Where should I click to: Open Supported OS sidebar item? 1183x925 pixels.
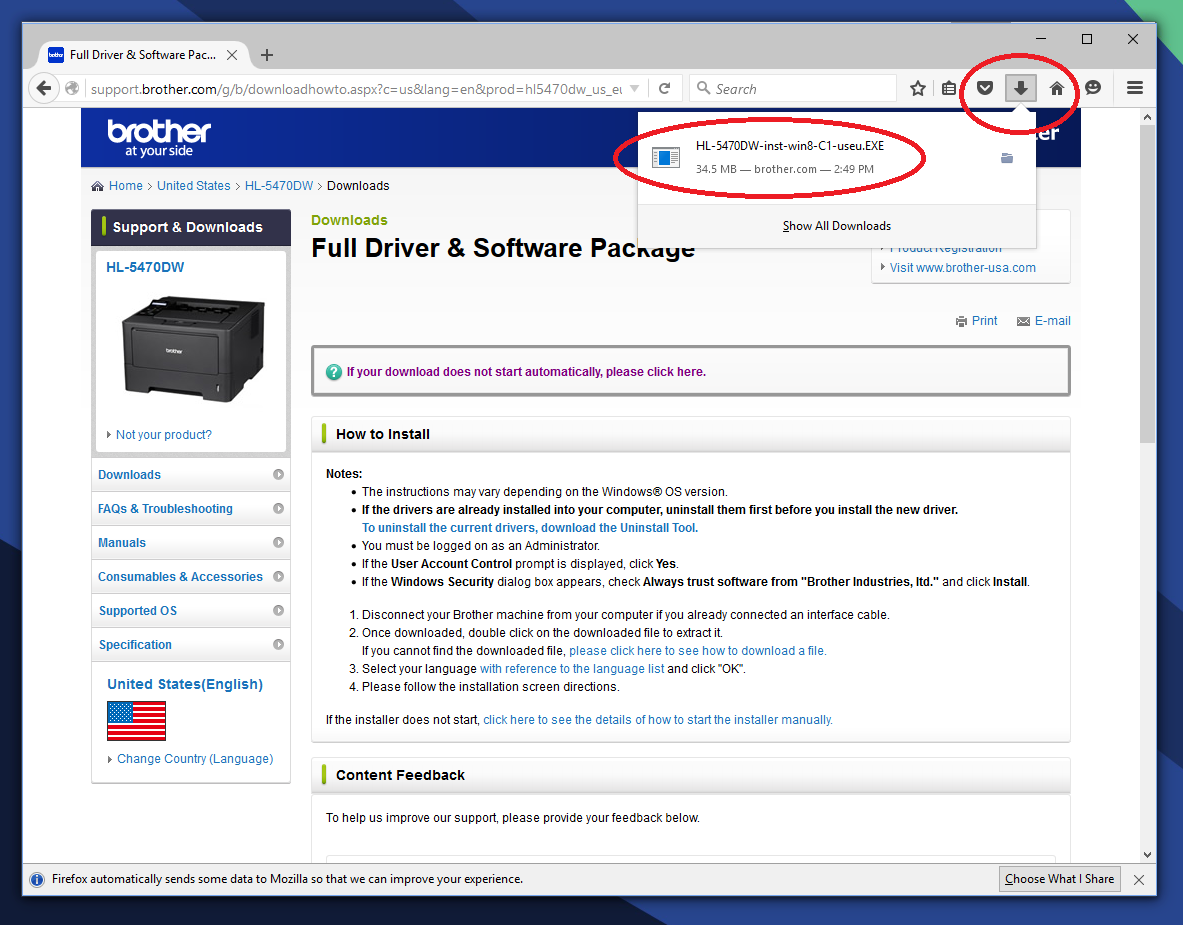[191, 610]
